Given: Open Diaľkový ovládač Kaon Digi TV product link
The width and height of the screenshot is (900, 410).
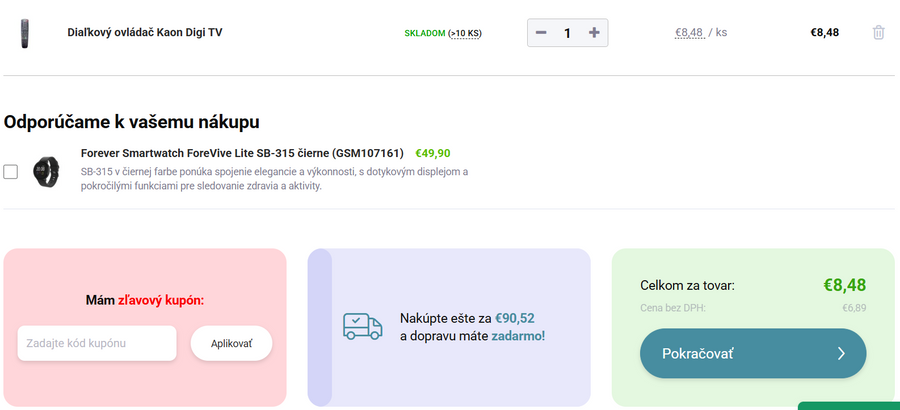Looking at the screenshot, I should click(144, 32).
